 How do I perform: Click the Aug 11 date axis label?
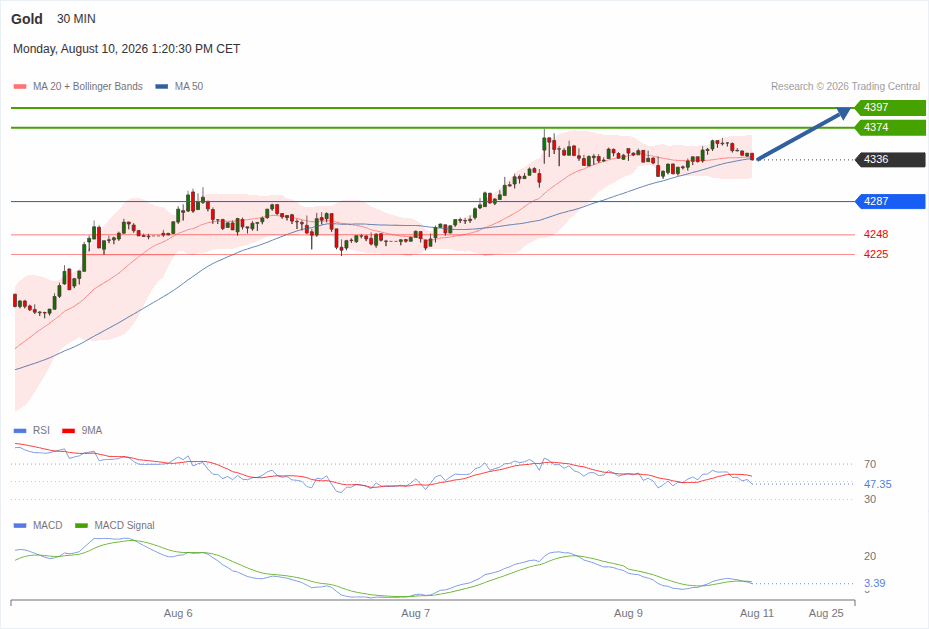click(x=757, y=613)
